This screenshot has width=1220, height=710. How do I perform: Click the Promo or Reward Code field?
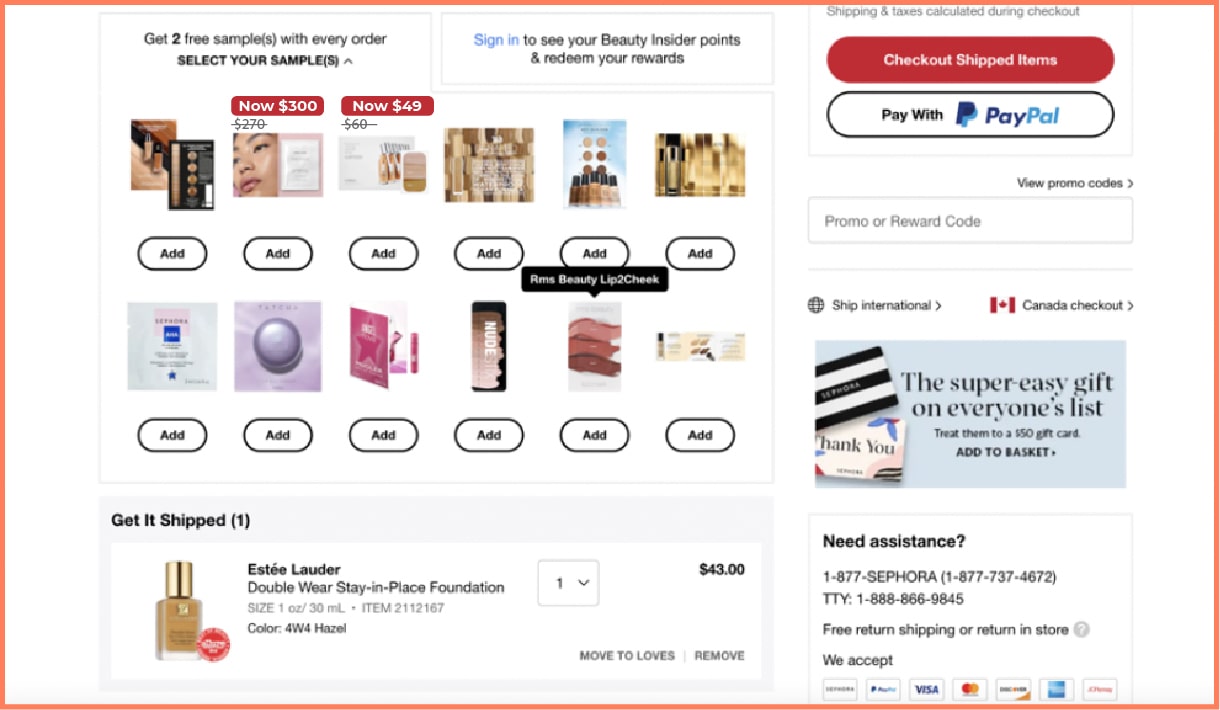pos(970,221)
